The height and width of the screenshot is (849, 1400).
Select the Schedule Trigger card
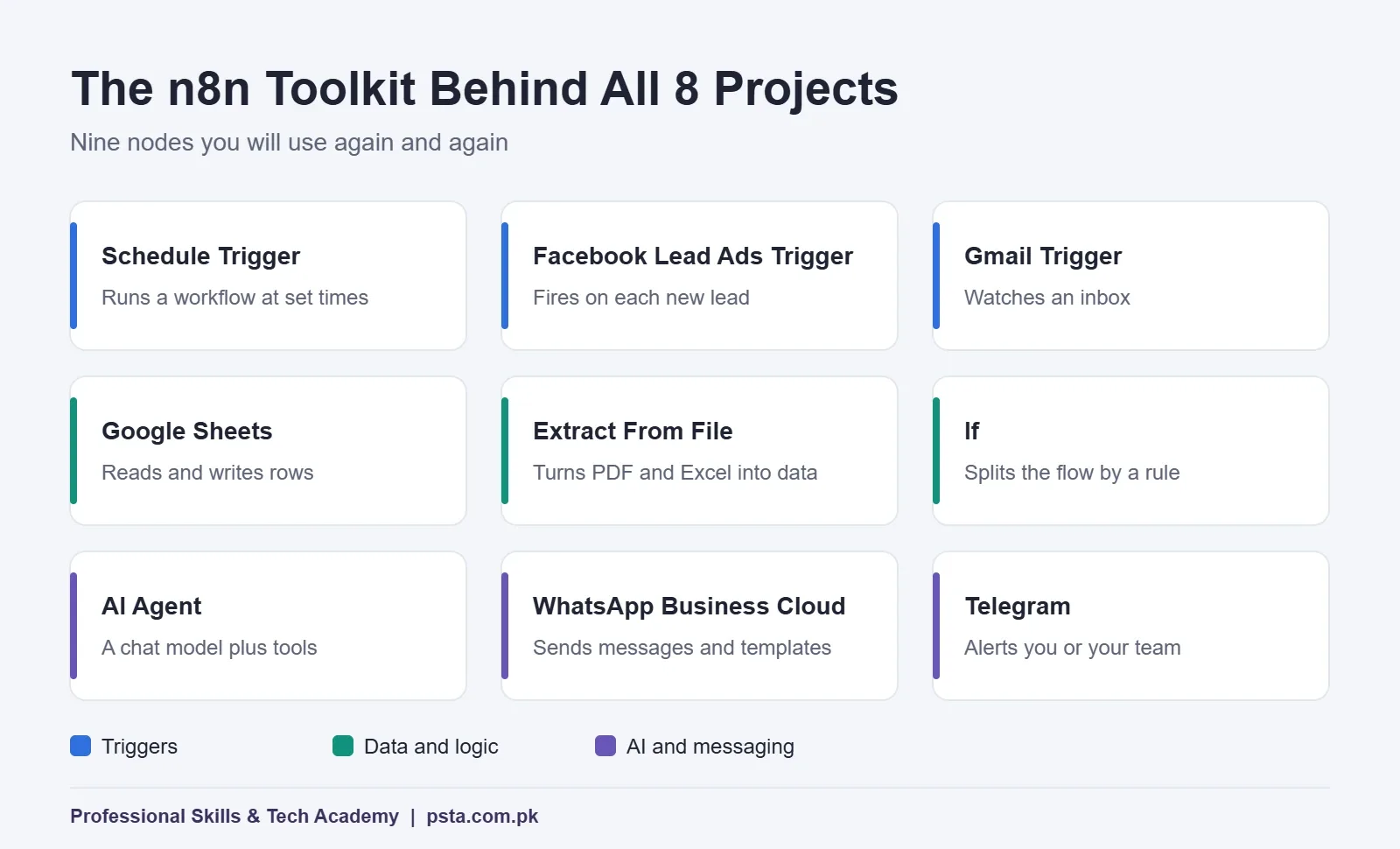pos(268,276)
